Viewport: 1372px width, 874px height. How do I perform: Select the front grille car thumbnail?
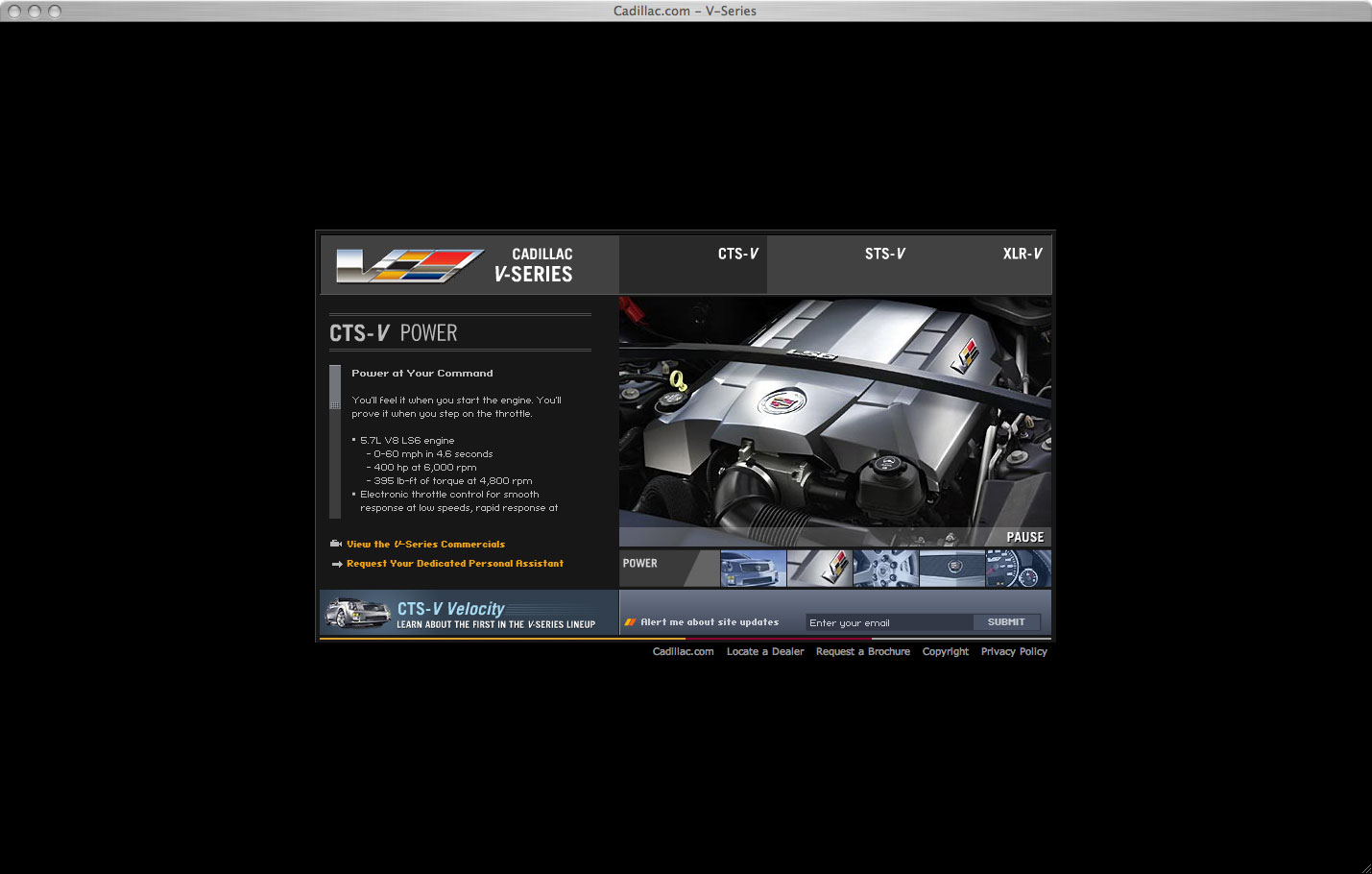coord(753,568)
